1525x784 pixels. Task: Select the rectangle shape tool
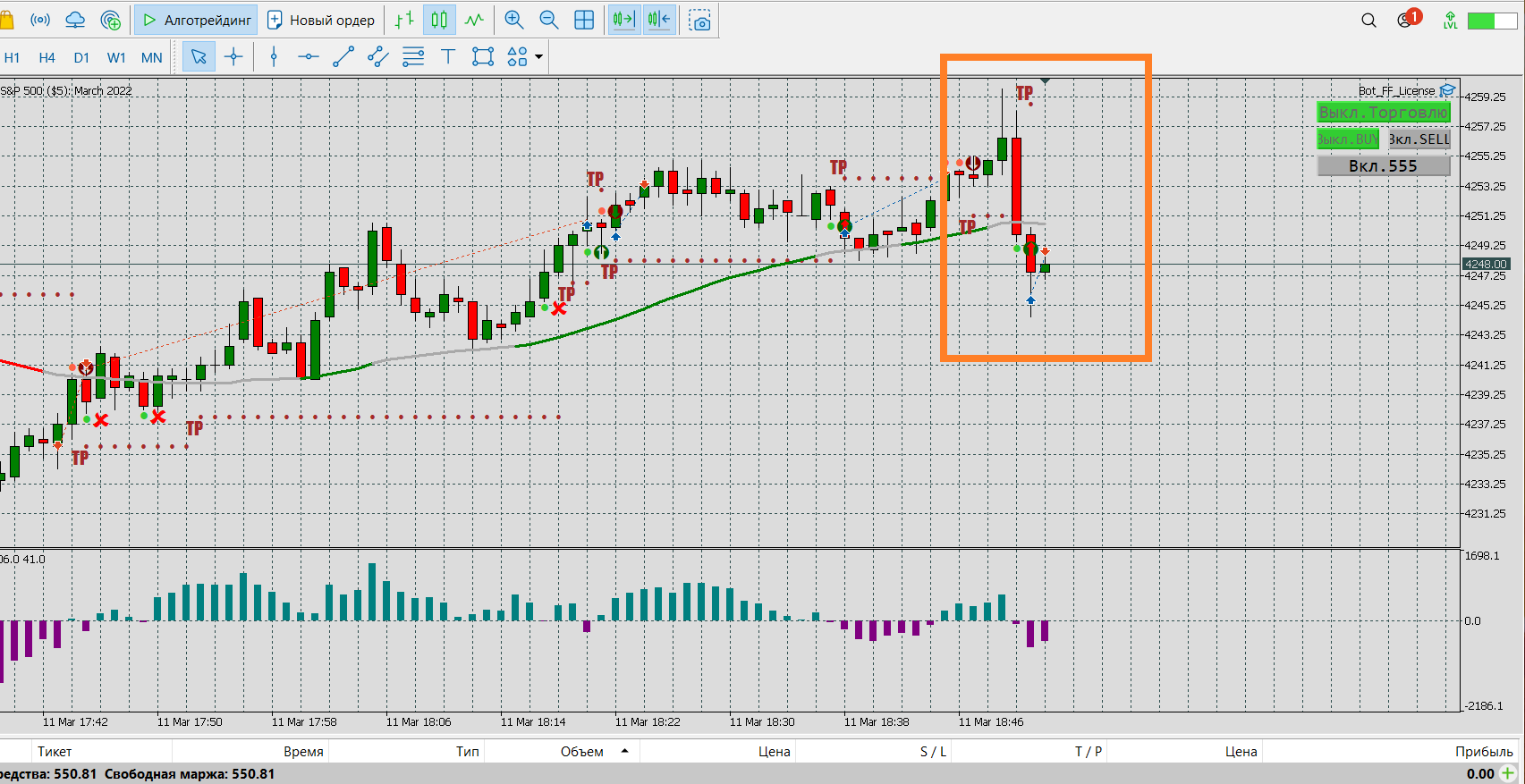(x=483, y=57)
